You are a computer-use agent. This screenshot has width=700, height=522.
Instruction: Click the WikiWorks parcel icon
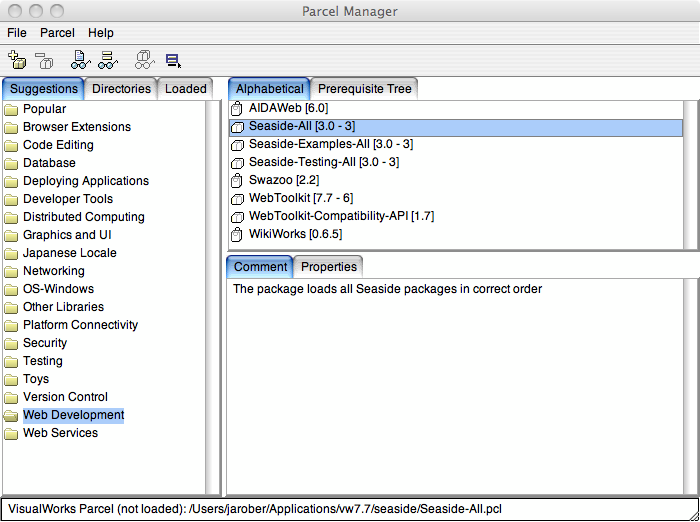tap(237, 234)
